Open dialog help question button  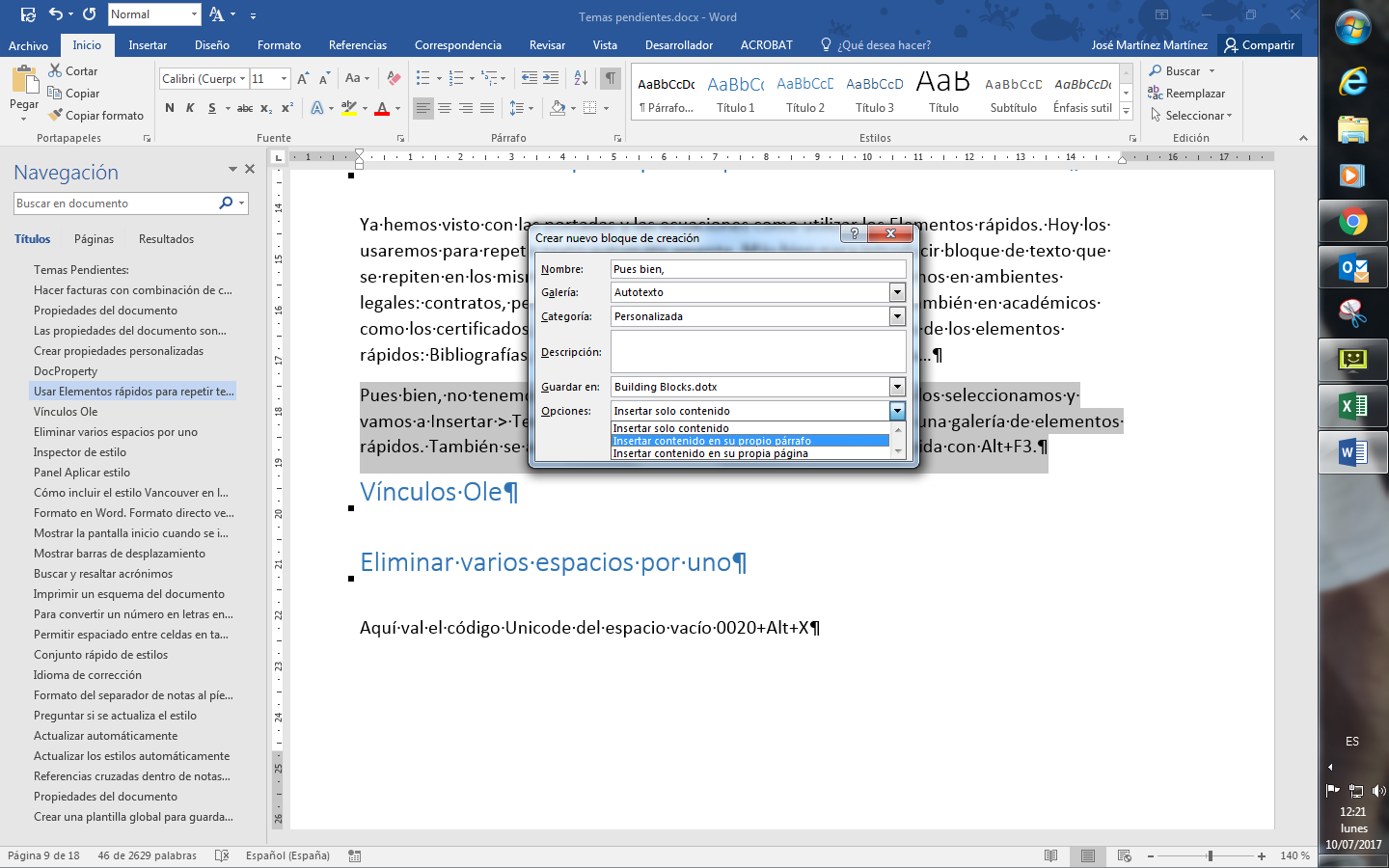[854, 233]
